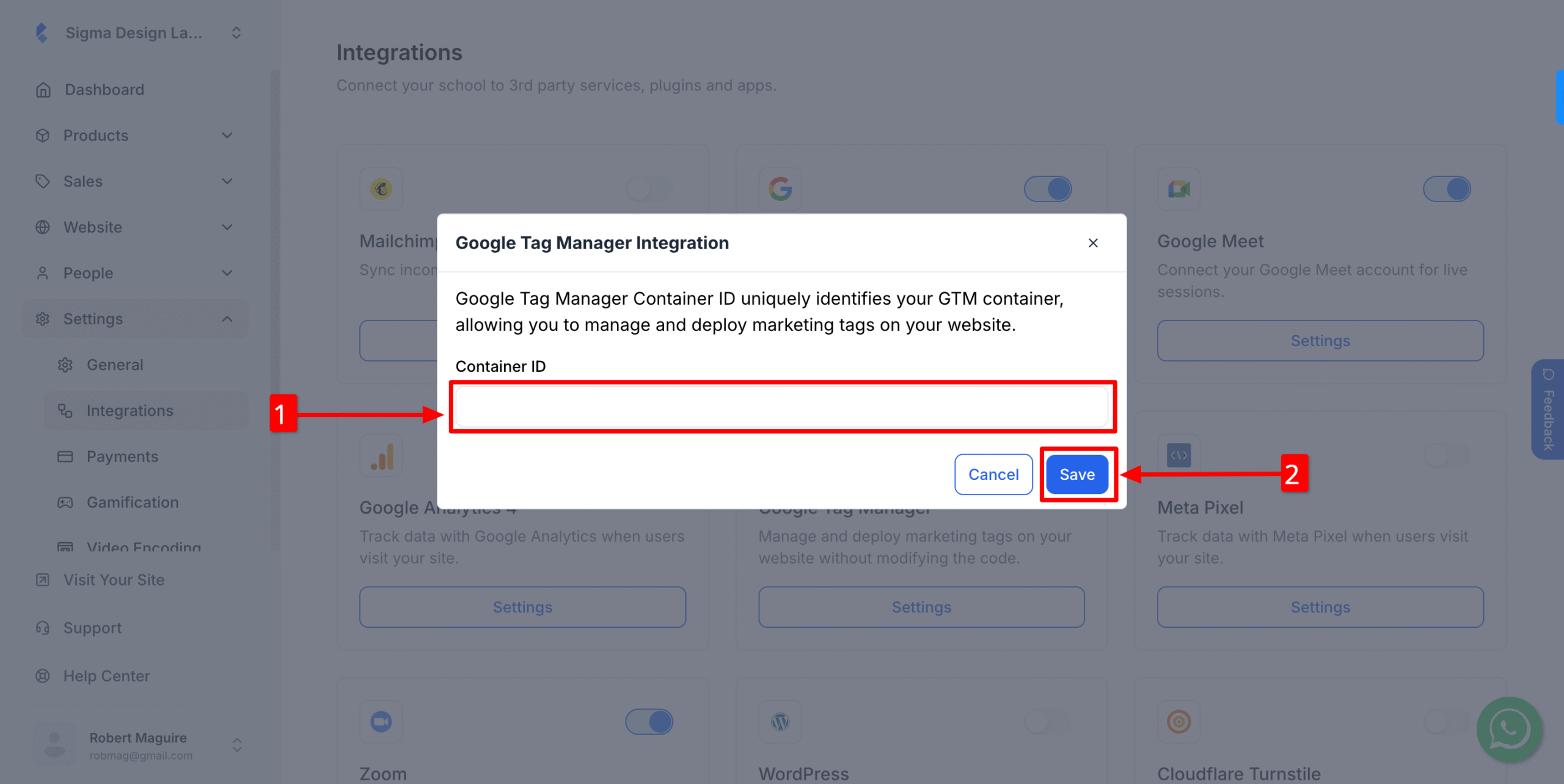Screen dimensions: 1564x784
Task: Click the Google Analytics 4 chart icon
Action: pos(381,455)
